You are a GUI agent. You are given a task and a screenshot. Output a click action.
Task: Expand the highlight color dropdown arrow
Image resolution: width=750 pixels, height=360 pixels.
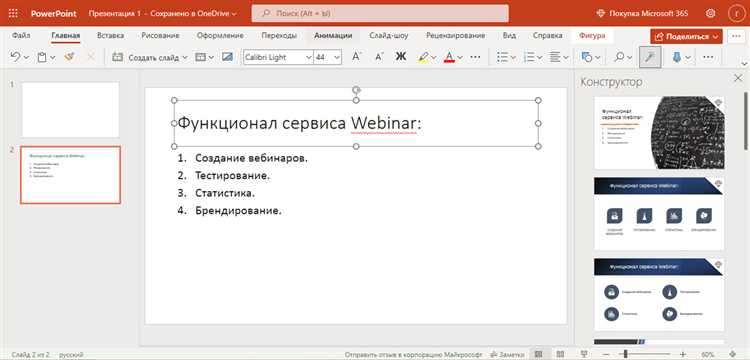pyautogui.click(x=434, y=57)
